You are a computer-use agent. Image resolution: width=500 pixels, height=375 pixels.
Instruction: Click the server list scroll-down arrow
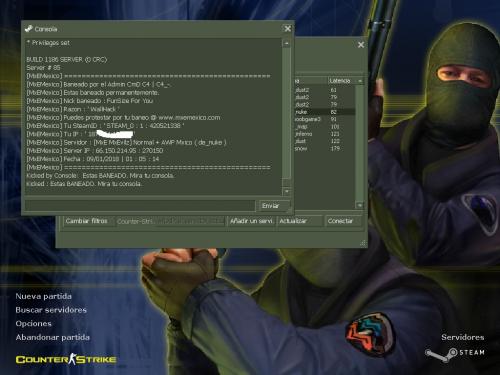tap(359, 205)
